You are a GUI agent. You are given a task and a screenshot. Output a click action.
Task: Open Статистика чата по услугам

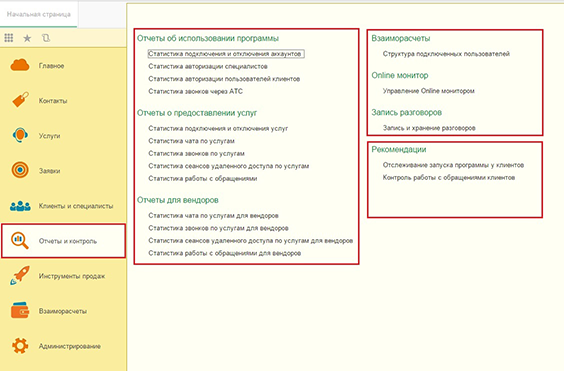[191, 141]
